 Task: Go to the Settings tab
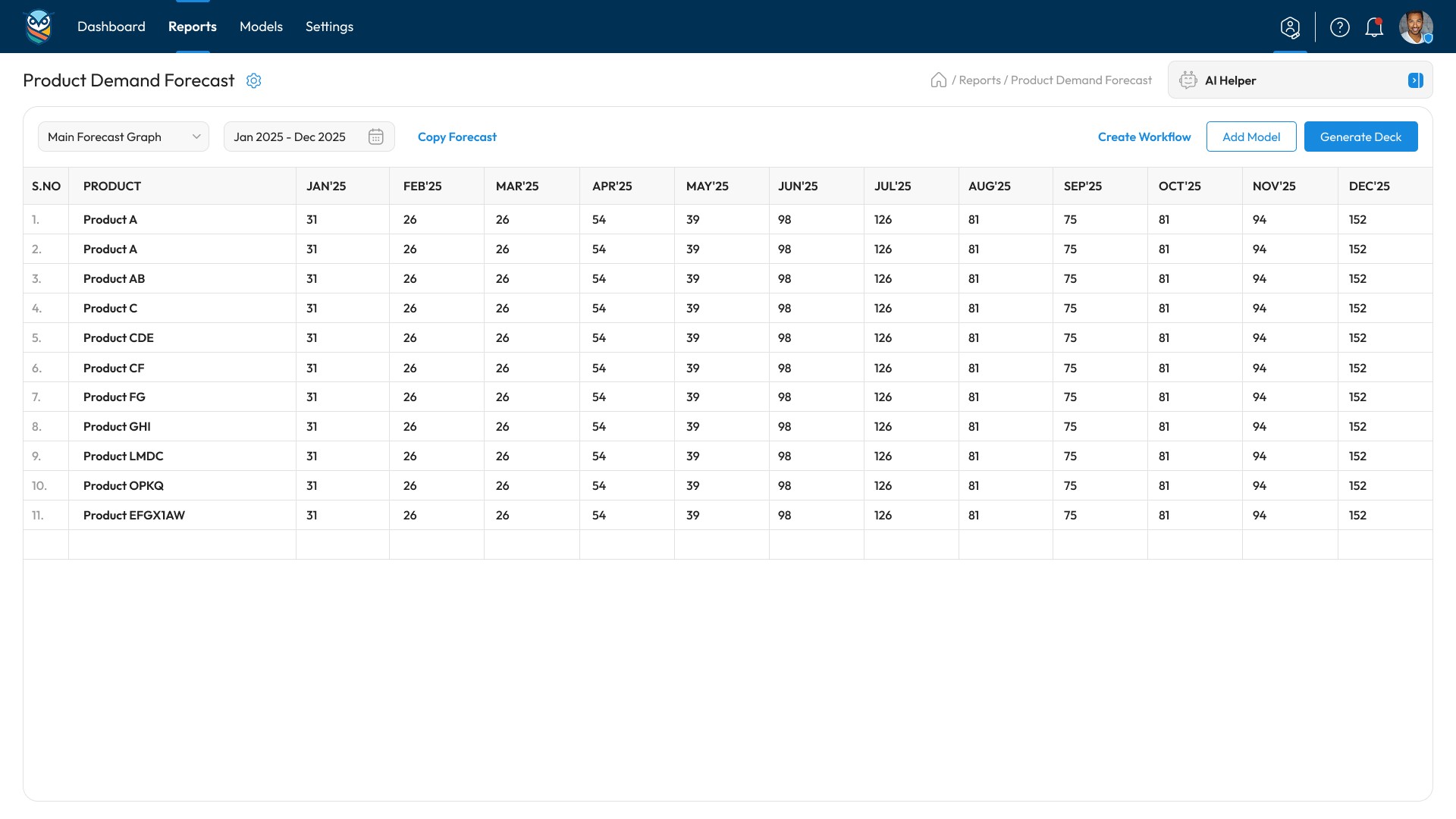point(329,27)
